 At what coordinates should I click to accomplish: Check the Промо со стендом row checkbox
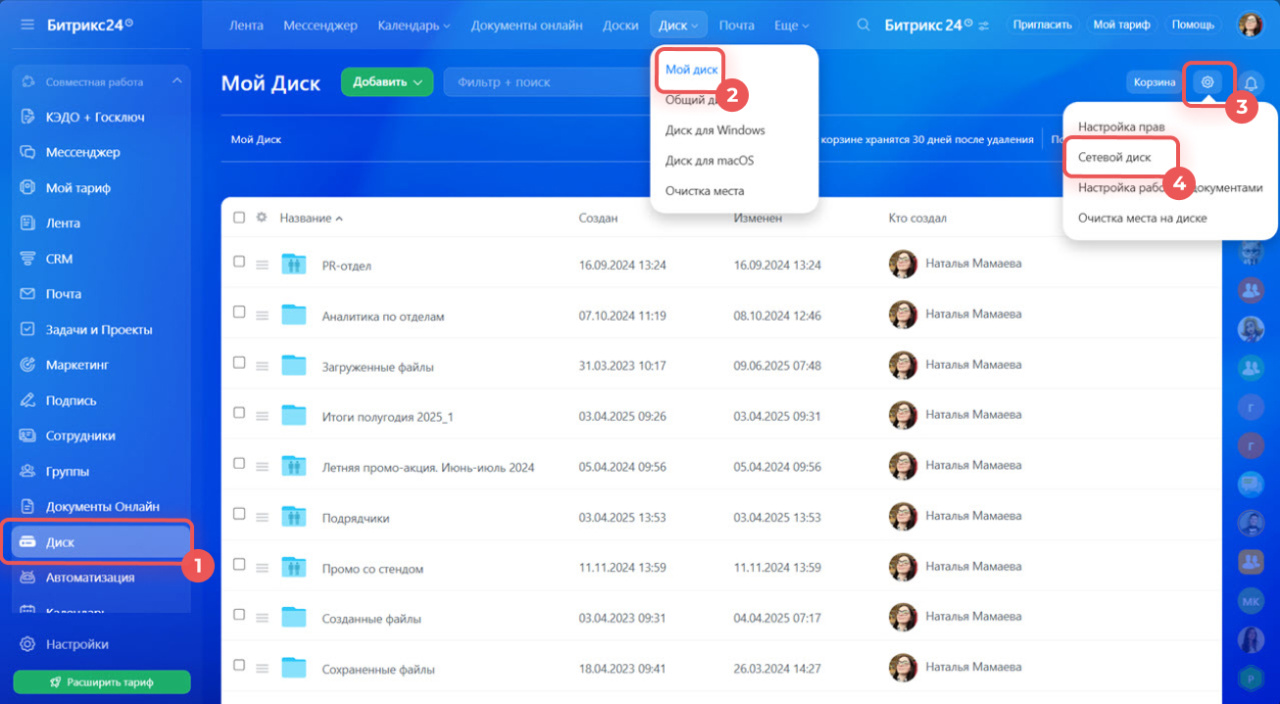click(x=239, y=564)
